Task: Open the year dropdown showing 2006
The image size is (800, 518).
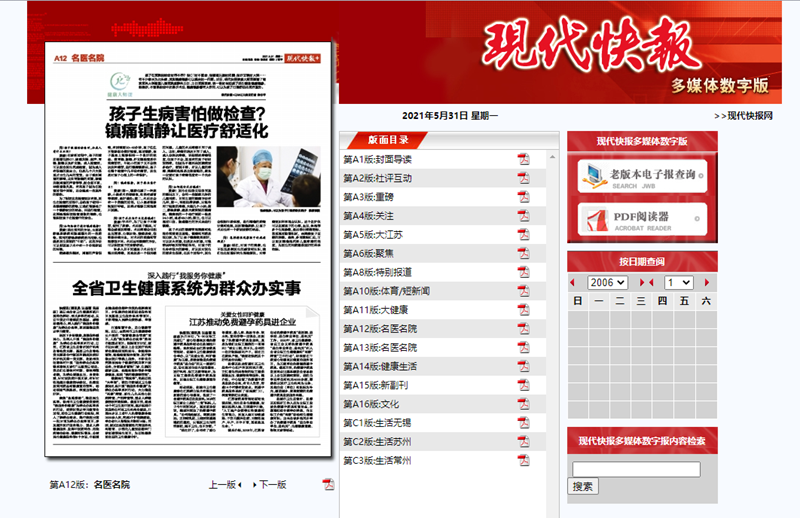Action: pos(607,282)
